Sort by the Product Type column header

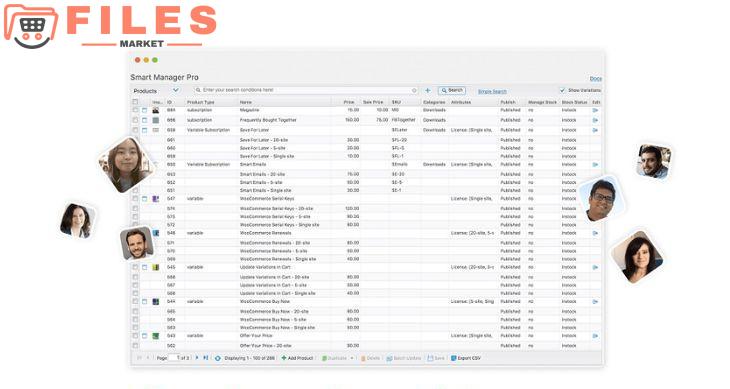[201, 102]
